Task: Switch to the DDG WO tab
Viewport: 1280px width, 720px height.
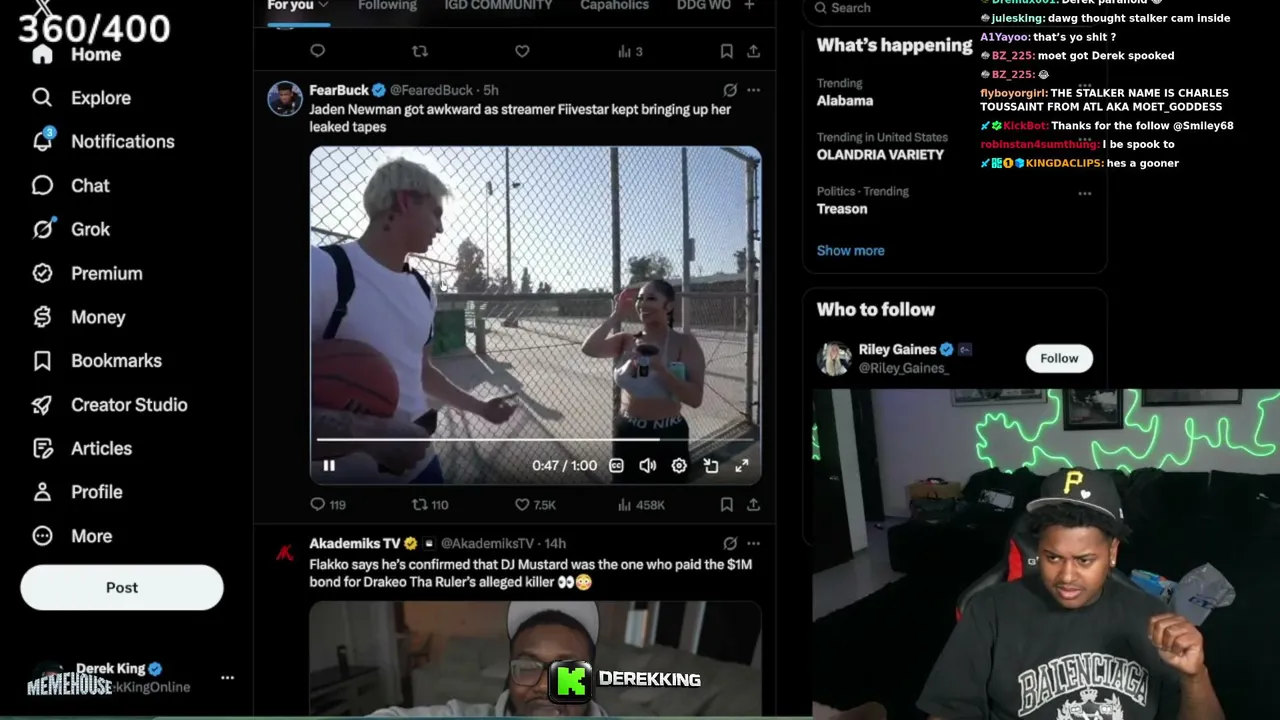Action: click(703, 6)
